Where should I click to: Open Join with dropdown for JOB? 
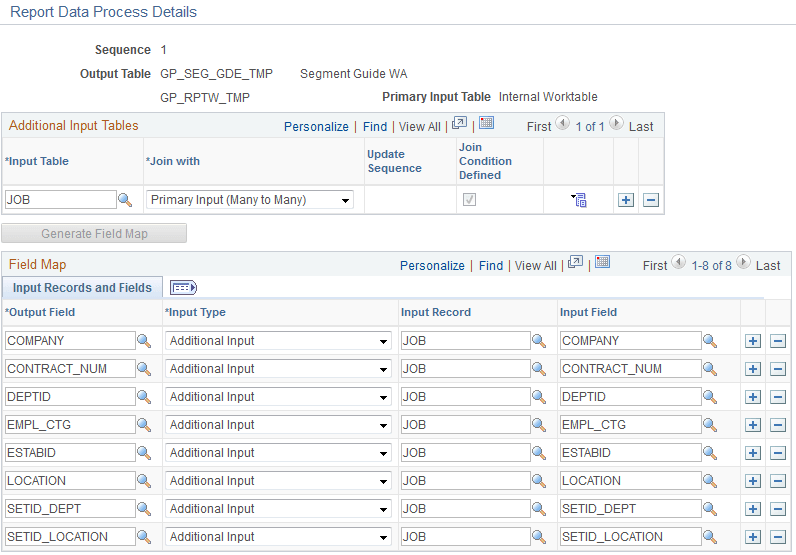(250, 200)
